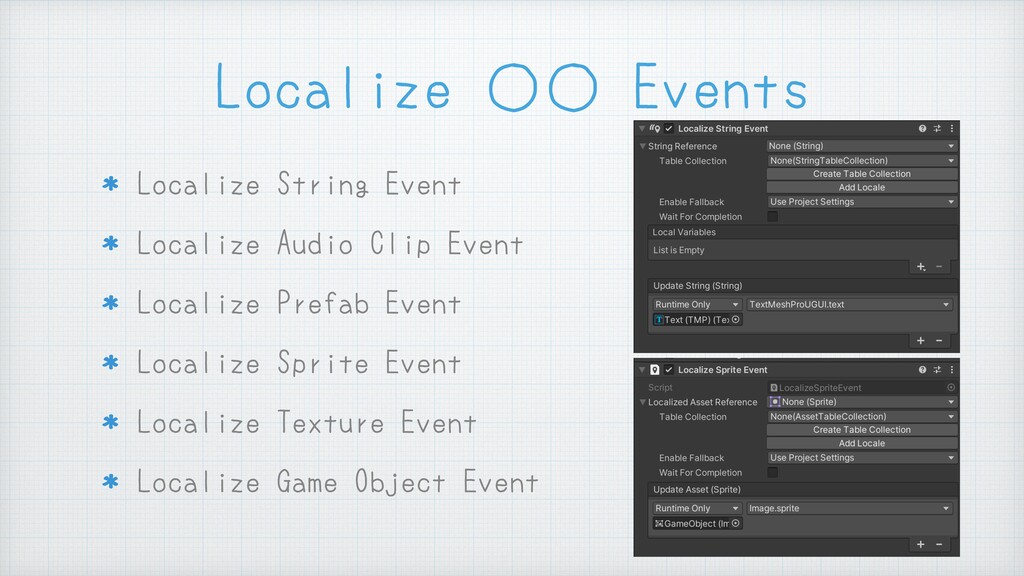Screen dimensions: 1024x576
Task: Open help for Localize String Event
Action: (x=922, y=129)
